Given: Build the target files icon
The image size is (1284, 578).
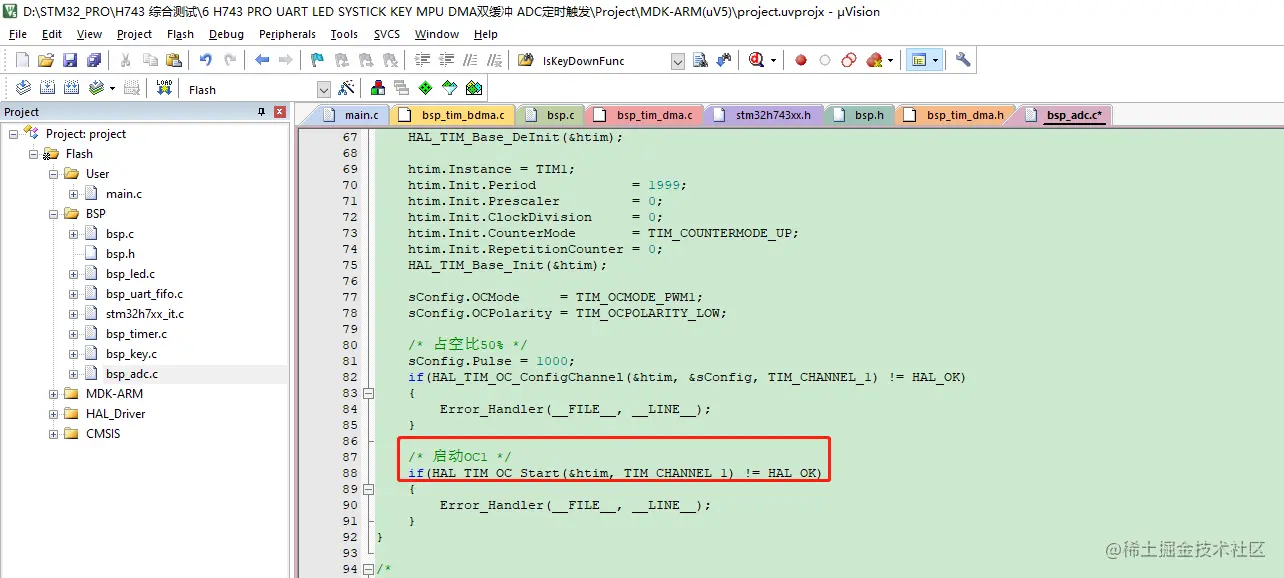Looking at the screenshot, I should 47,88.
